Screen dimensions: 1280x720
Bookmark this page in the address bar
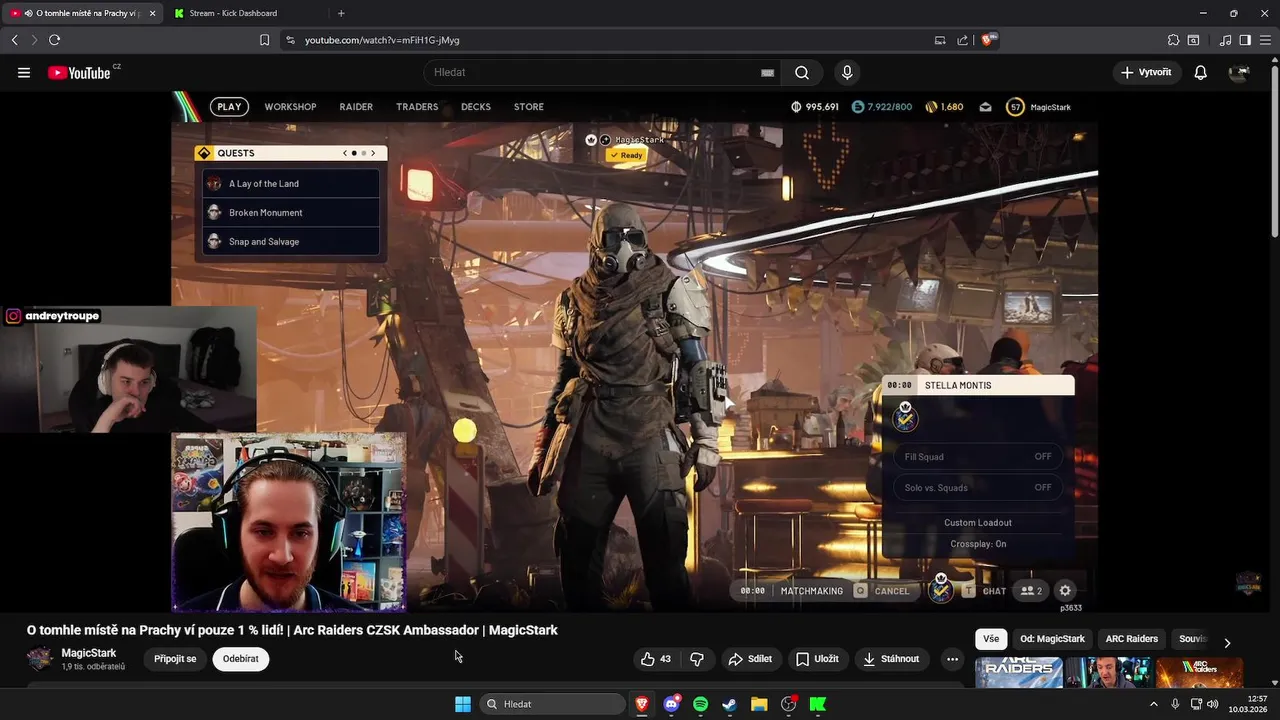[264, 40]
